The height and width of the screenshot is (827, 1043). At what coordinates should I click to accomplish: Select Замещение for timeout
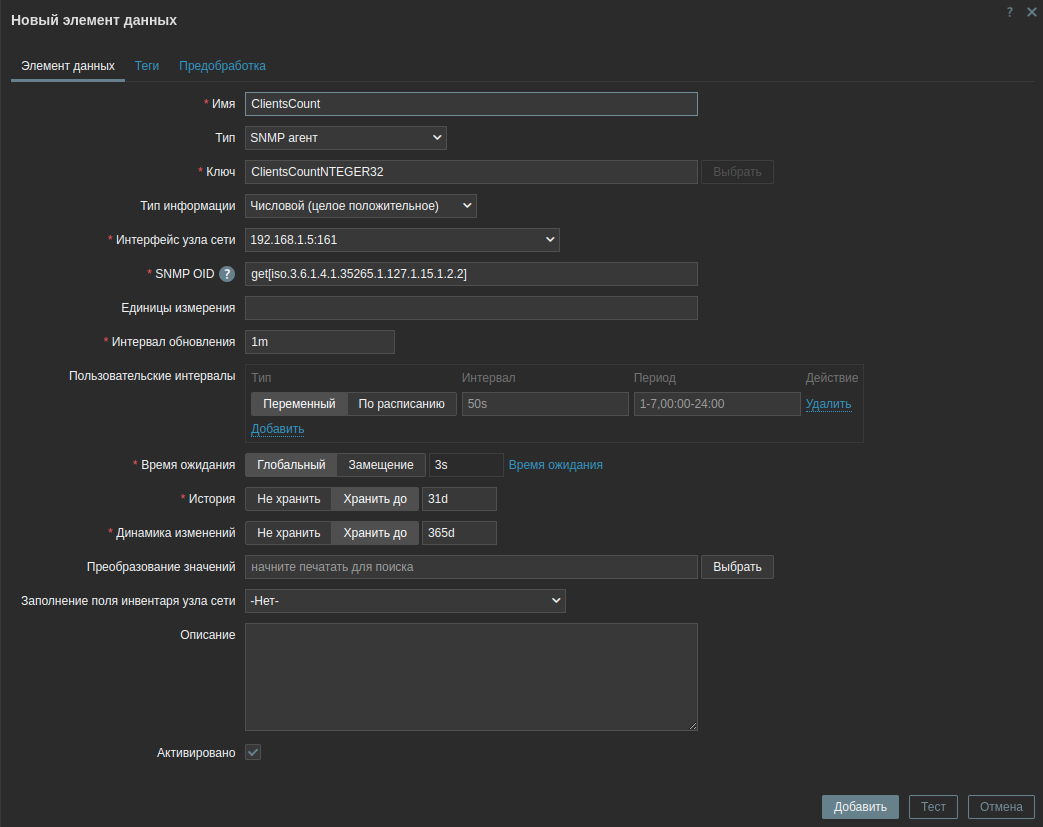380,465
